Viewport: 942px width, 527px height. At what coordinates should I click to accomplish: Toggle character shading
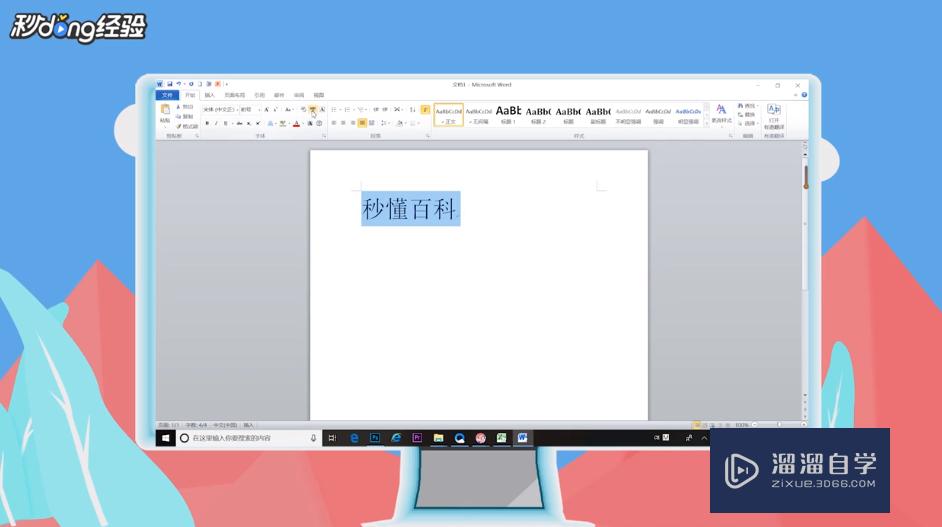click(310, 123)
